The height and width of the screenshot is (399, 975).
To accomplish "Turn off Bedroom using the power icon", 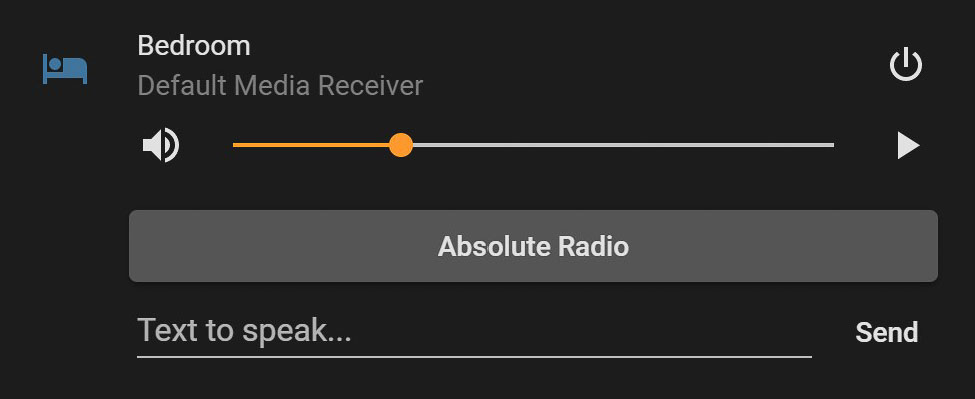I will tap(905, 64).
